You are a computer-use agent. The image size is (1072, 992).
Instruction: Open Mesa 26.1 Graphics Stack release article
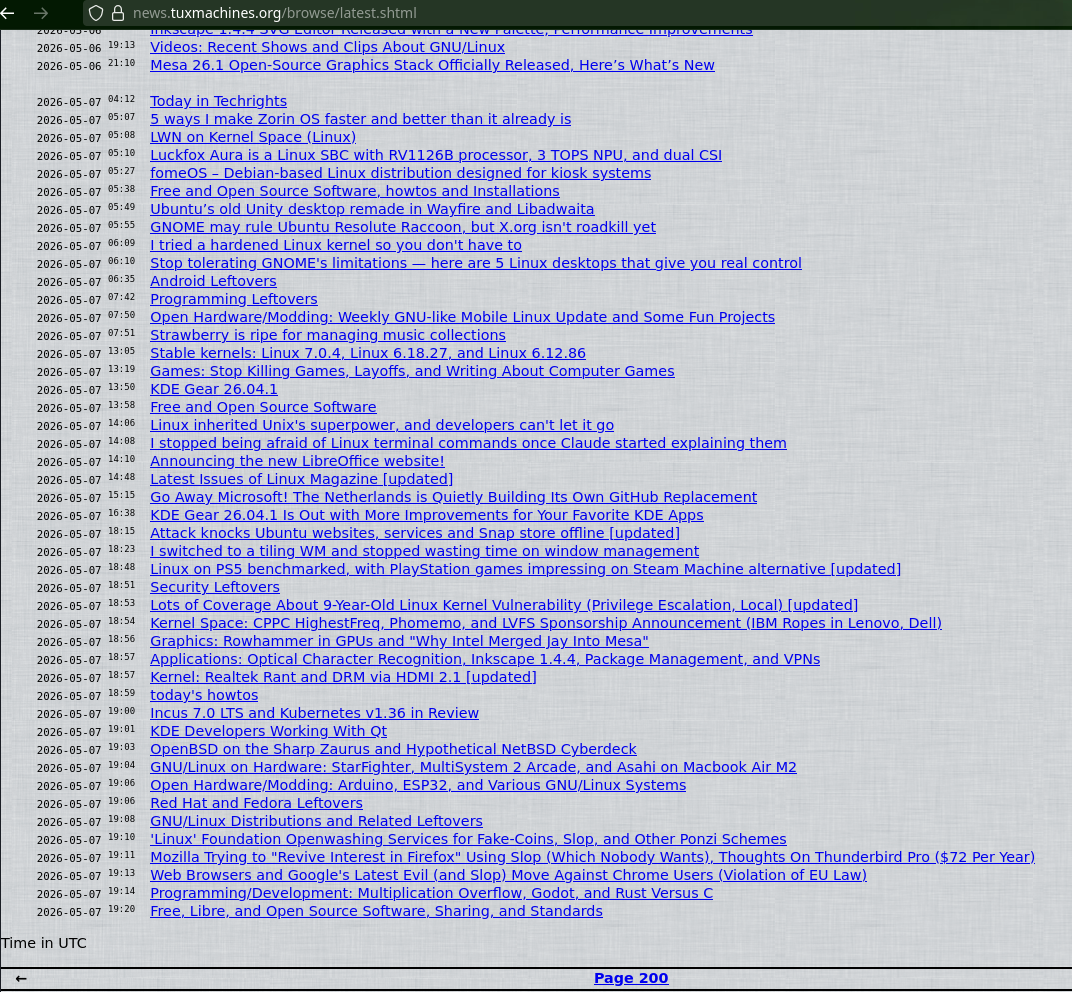coord(432,65)
